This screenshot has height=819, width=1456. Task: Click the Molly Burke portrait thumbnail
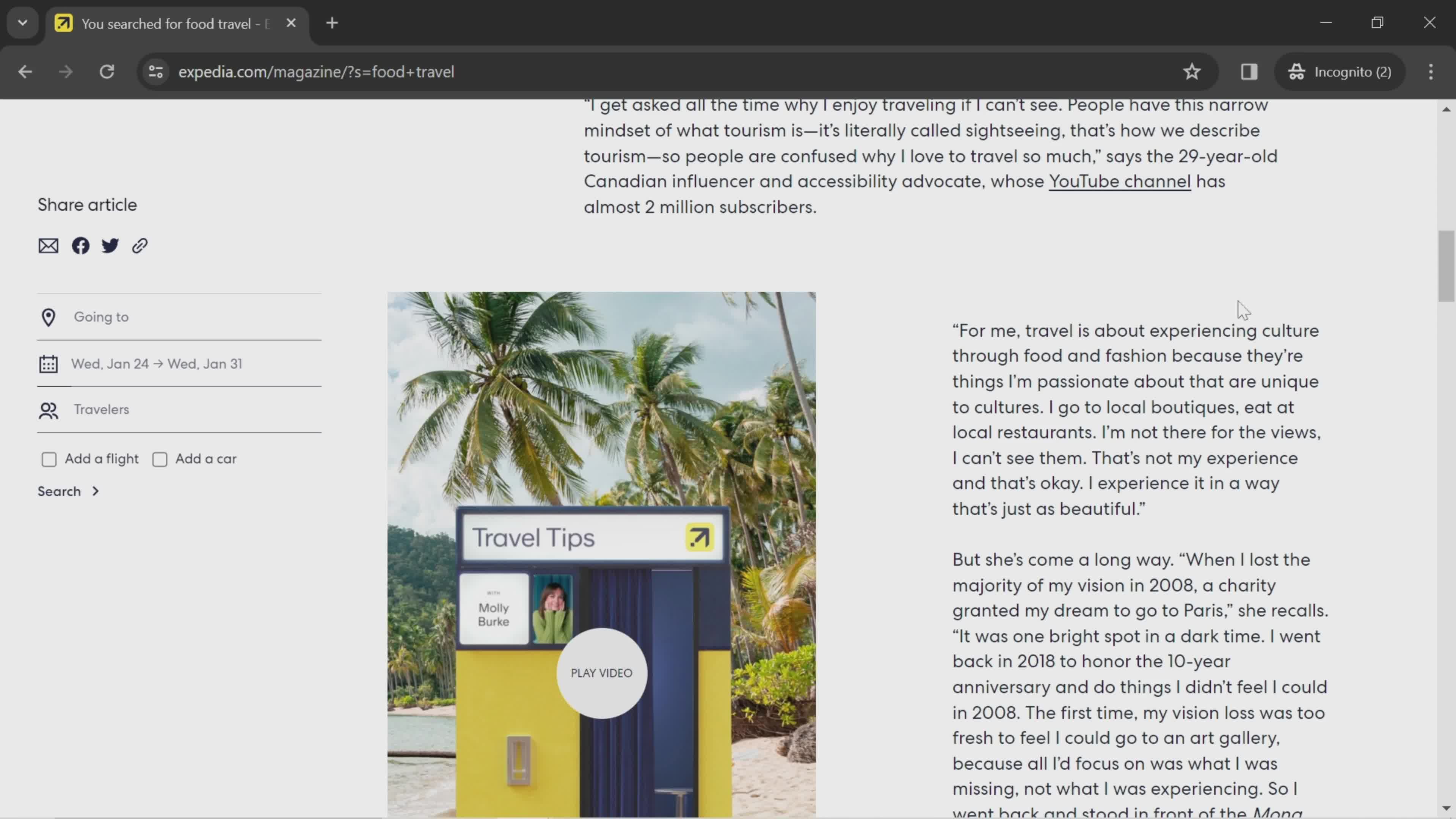[x=552, y=609]
